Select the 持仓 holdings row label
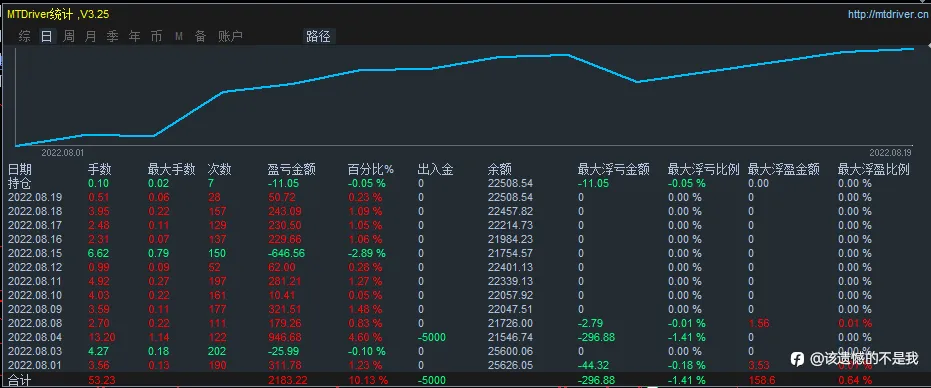 pyautogui.click(x=20, y=184)
